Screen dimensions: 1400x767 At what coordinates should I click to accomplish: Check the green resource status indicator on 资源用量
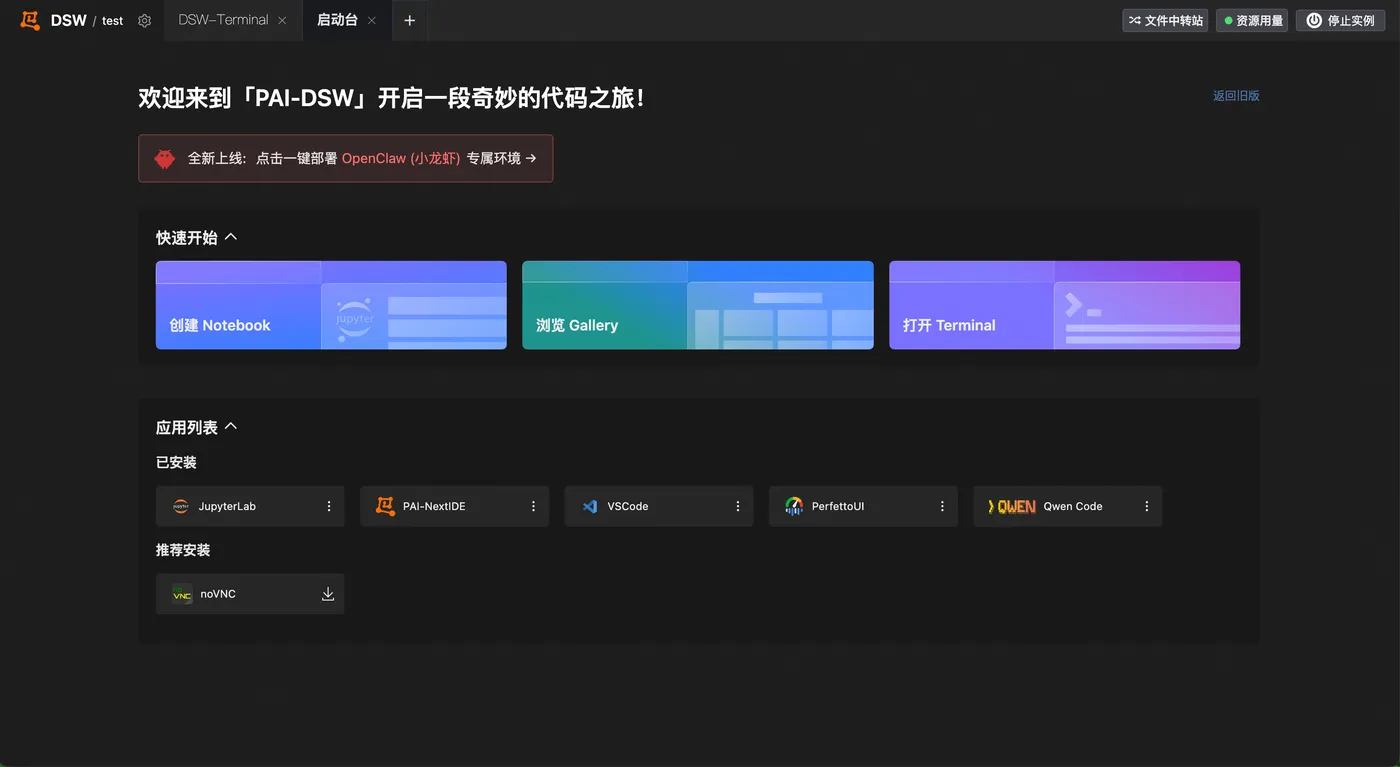point(1229,19)
